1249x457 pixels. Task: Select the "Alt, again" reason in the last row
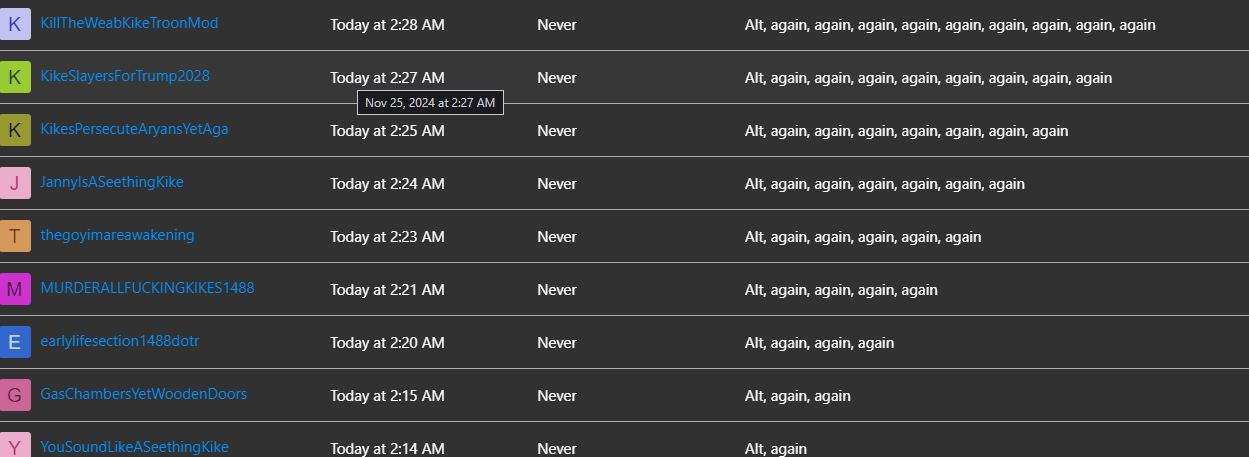(x=776, y=449)
